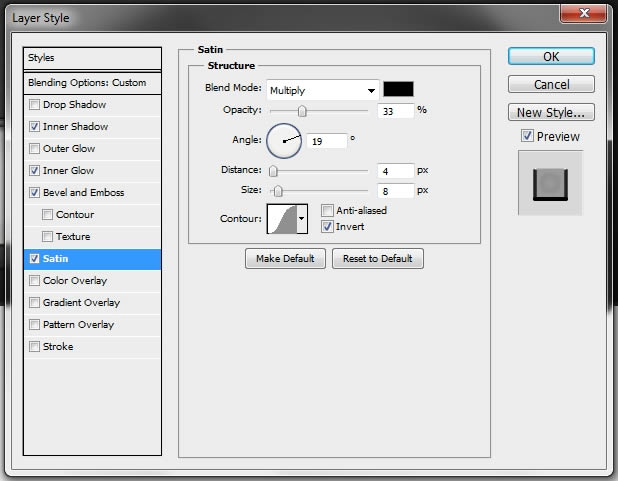Screen dimensions: 618x481
Task: Select the Inner Glow style row
Action: pos(92,171)
